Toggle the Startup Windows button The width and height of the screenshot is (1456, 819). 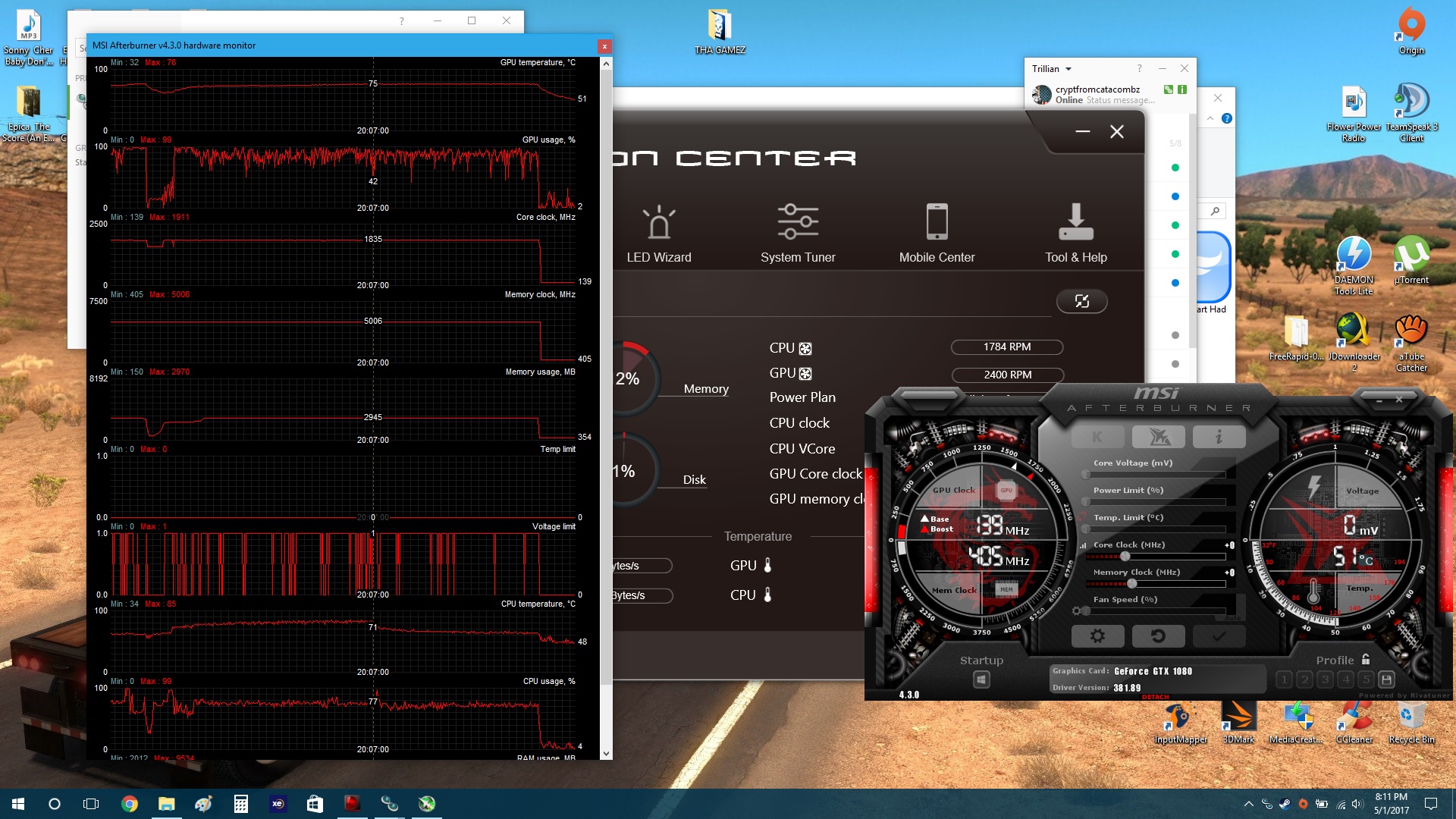tap(981, 679)
